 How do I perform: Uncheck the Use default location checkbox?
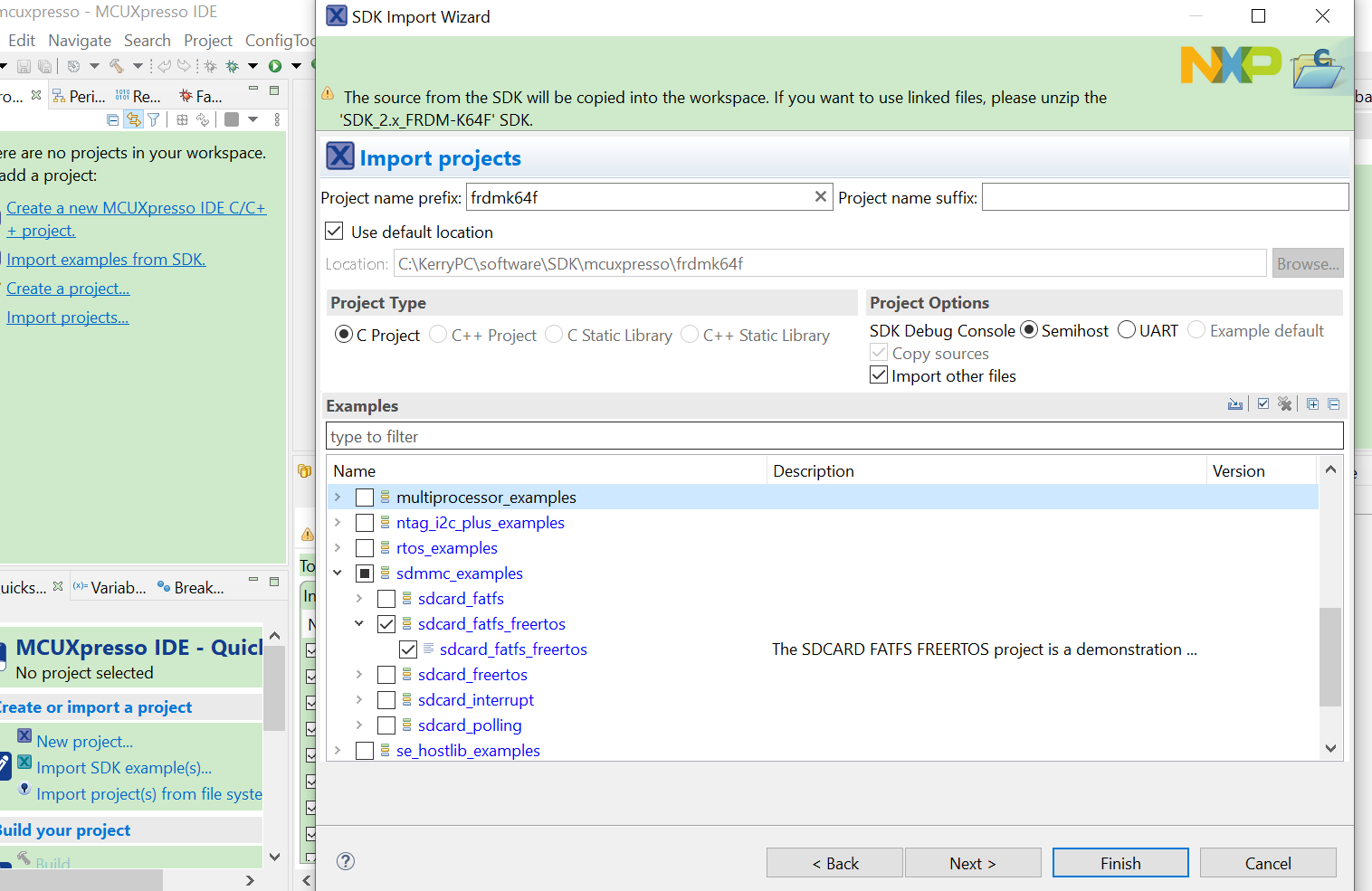point(334,231)
